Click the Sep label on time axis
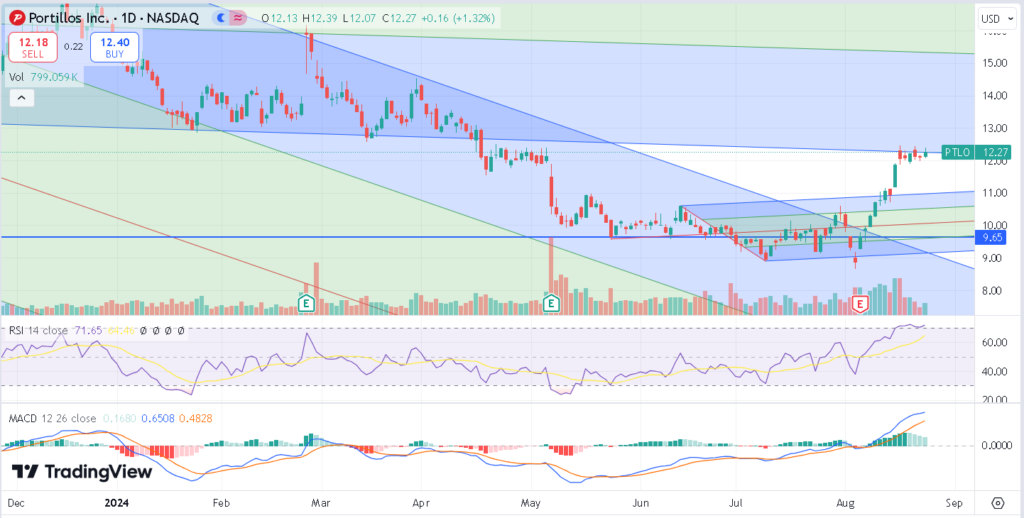1024x518 pixels. pos(954,504)
